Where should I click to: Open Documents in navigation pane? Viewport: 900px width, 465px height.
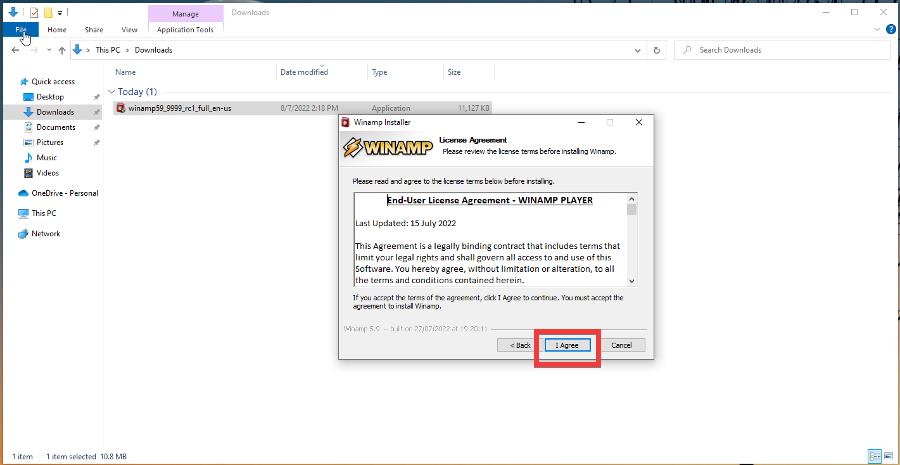click(x=56, y=127)
